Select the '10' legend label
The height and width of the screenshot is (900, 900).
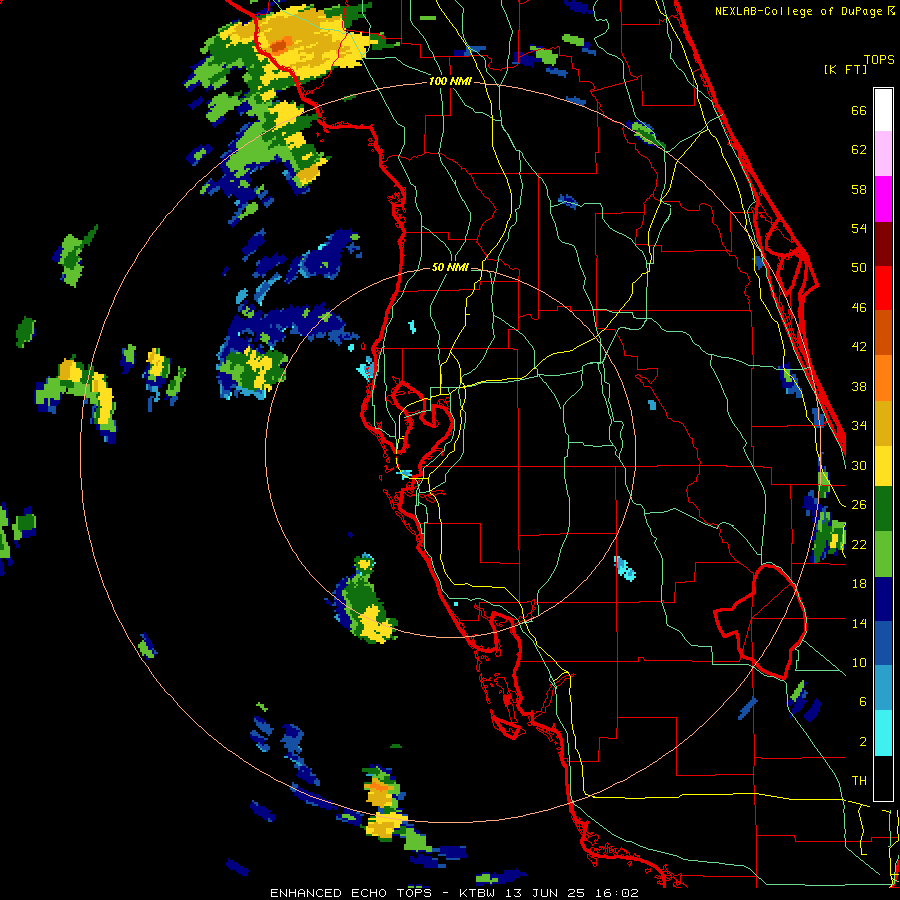(859, 662)
